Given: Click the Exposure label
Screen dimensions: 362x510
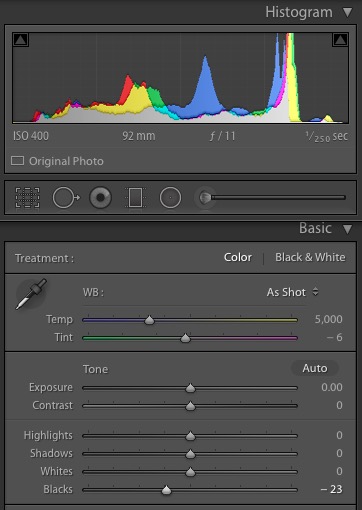Looking at the screenshot, I should [51, 387].
